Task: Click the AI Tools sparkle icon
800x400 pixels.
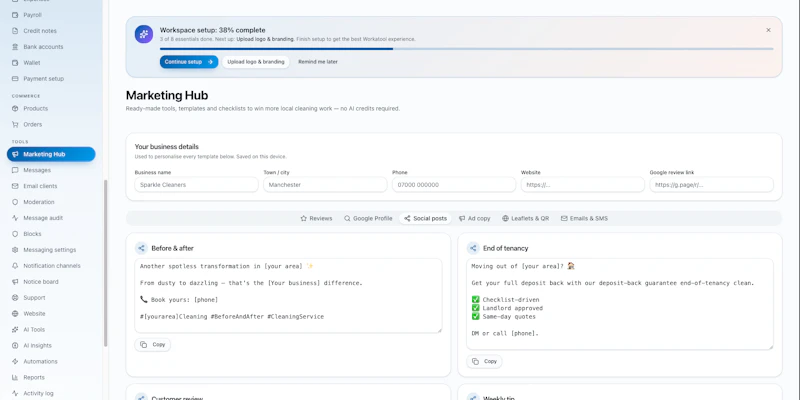Action: pyautogui.click(x=15, y=330)
